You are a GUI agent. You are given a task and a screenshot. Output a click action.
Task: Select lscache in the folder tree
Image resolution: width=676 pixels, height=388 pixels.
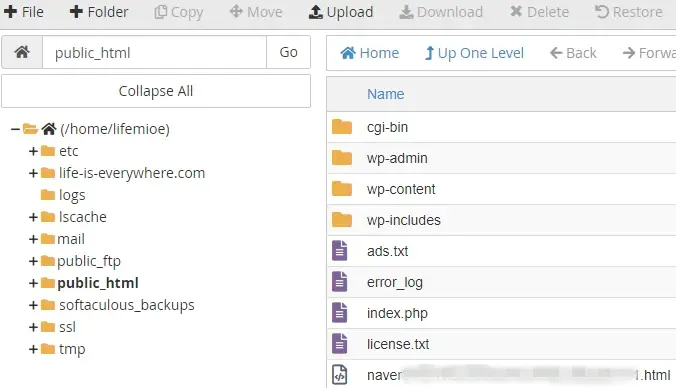click(82, 217)
